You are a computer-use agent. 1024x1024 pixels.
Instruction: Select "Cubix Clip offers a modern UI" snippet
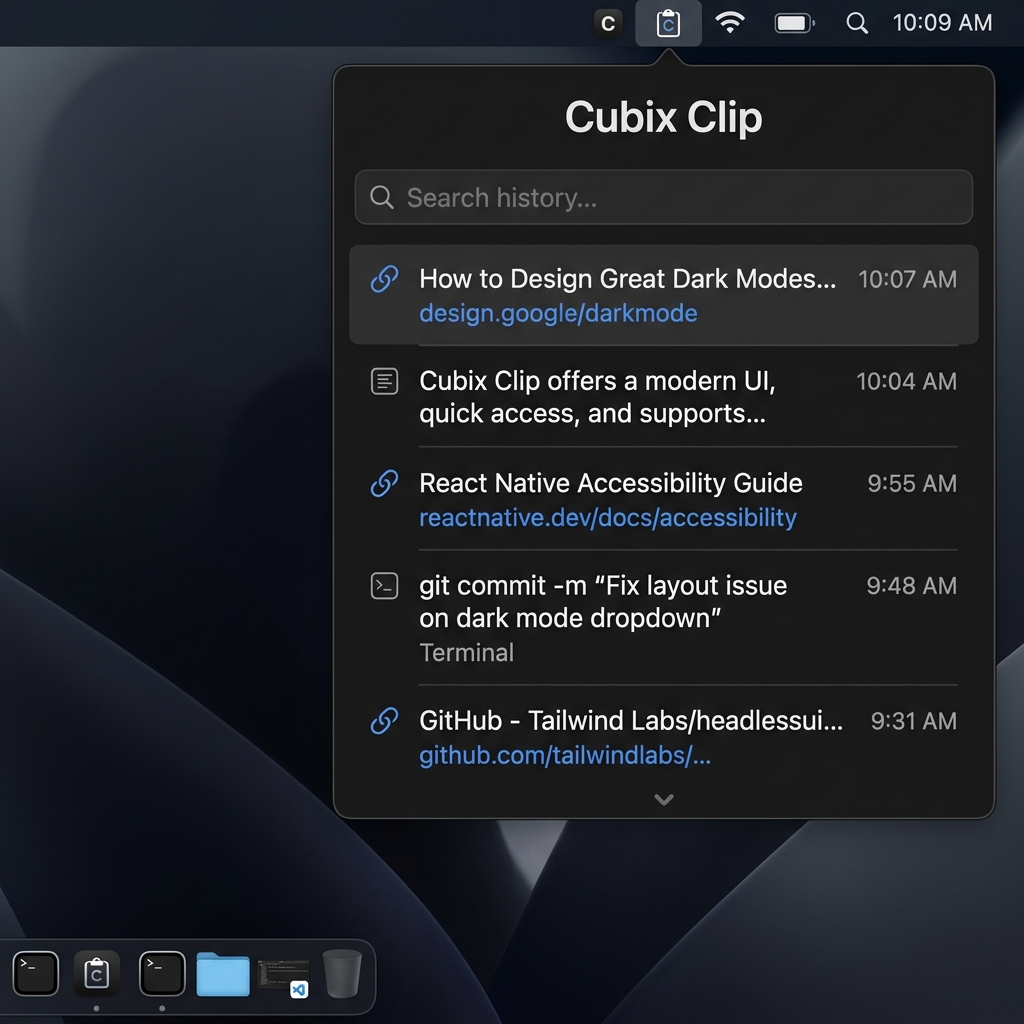pyautogui.click(x=598, y=397)
